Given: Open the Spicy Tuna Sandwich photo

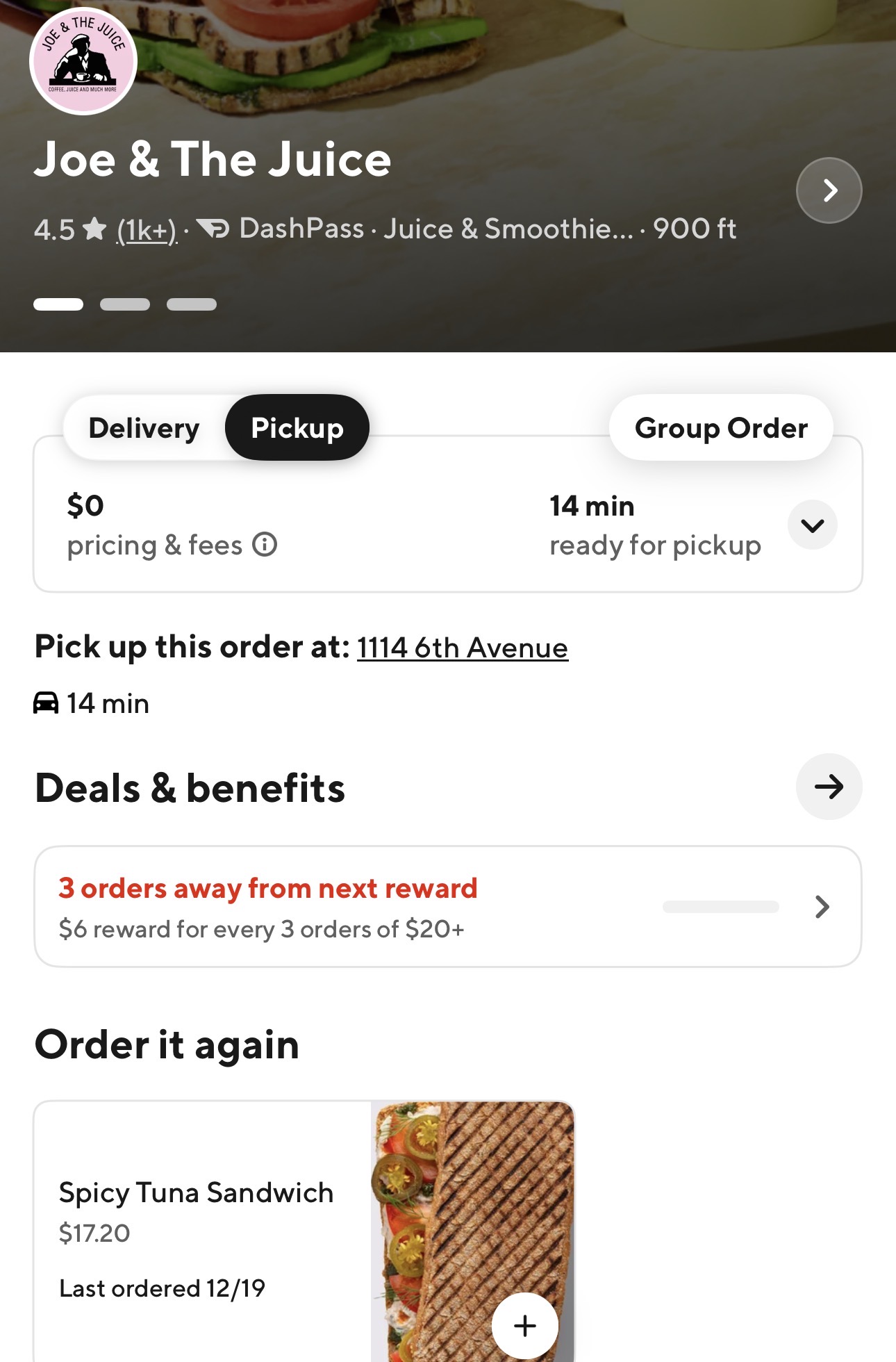Looking at the screenshot, I should point(472,1209).
